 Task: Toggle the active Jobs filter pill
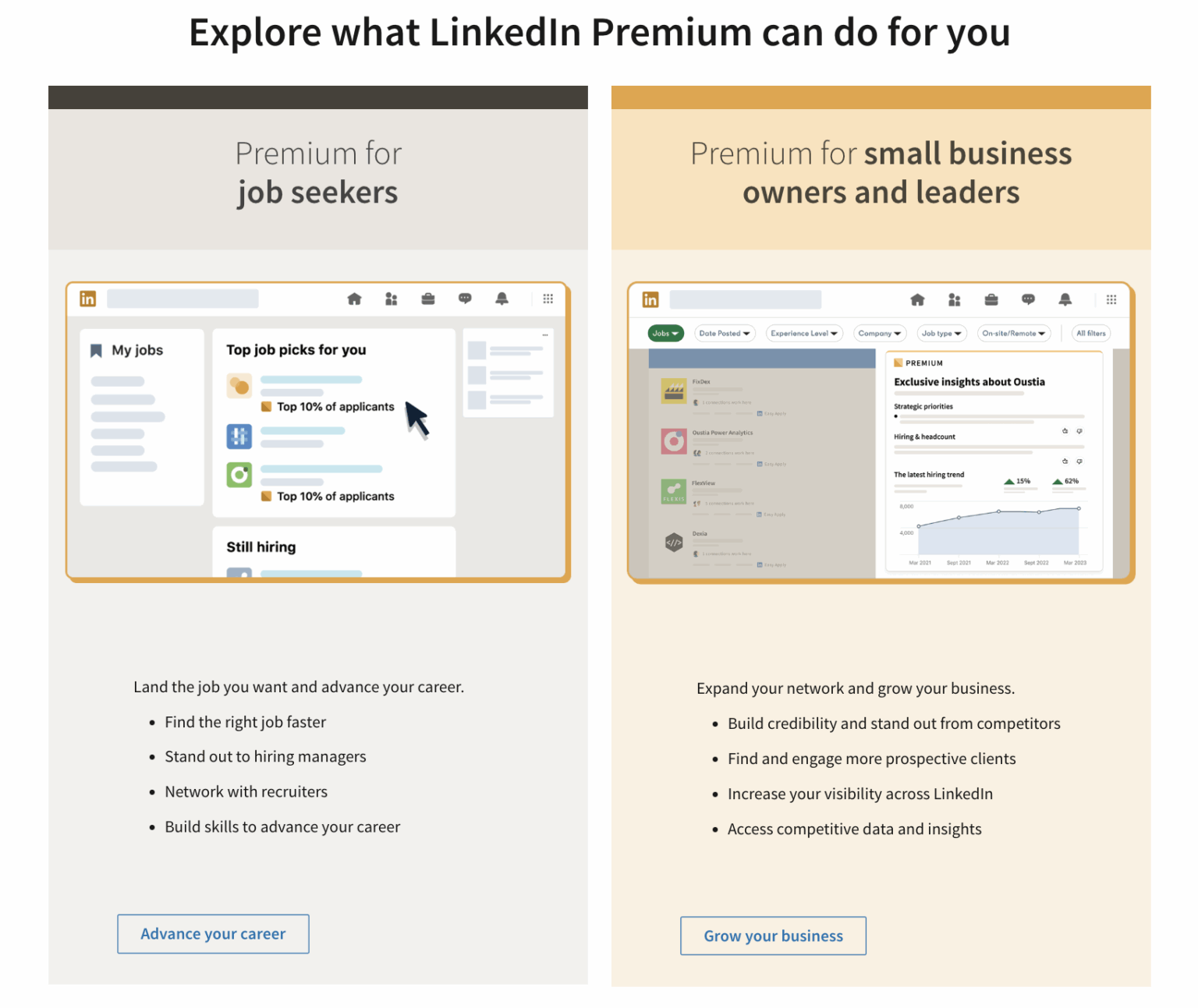click(665, 333)
